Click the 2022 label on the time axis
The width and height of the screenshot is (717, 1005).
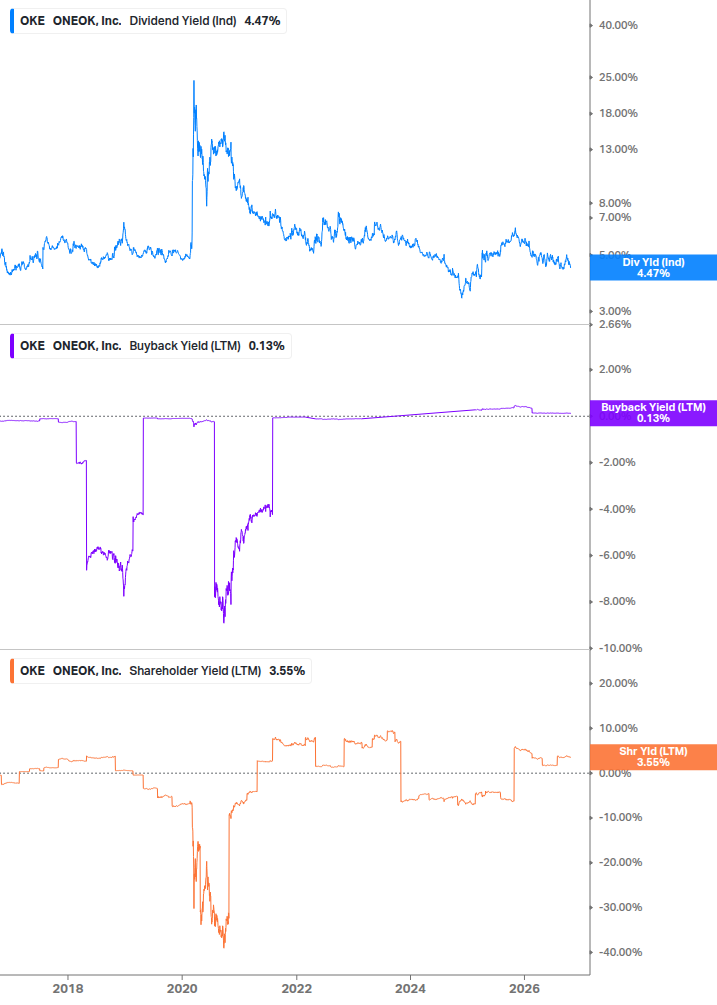pyautogui.click(x=297, y=989)
